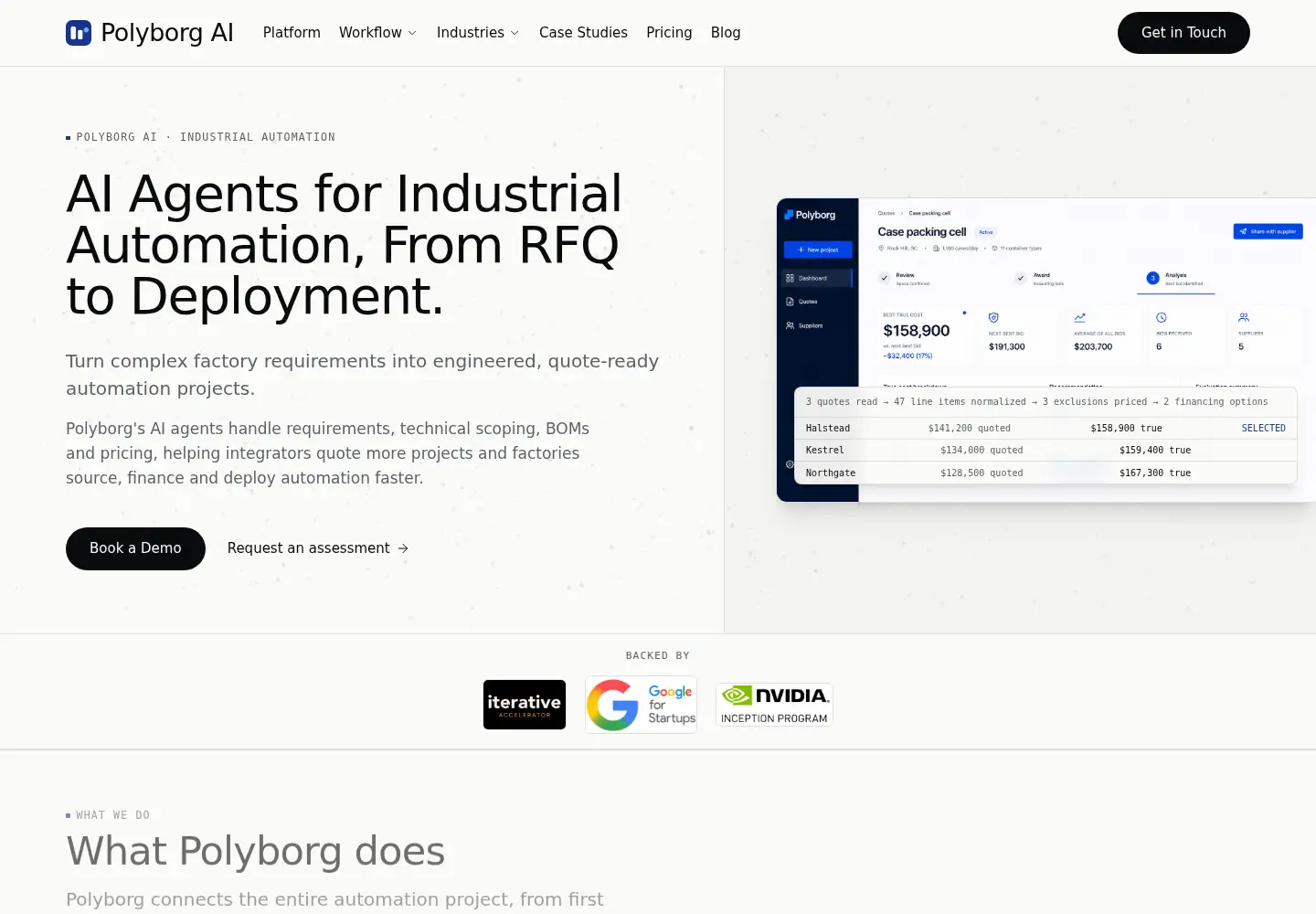Click the New project button in the dashboard preview
The image size is (1316, 914).
pos(818,250)
